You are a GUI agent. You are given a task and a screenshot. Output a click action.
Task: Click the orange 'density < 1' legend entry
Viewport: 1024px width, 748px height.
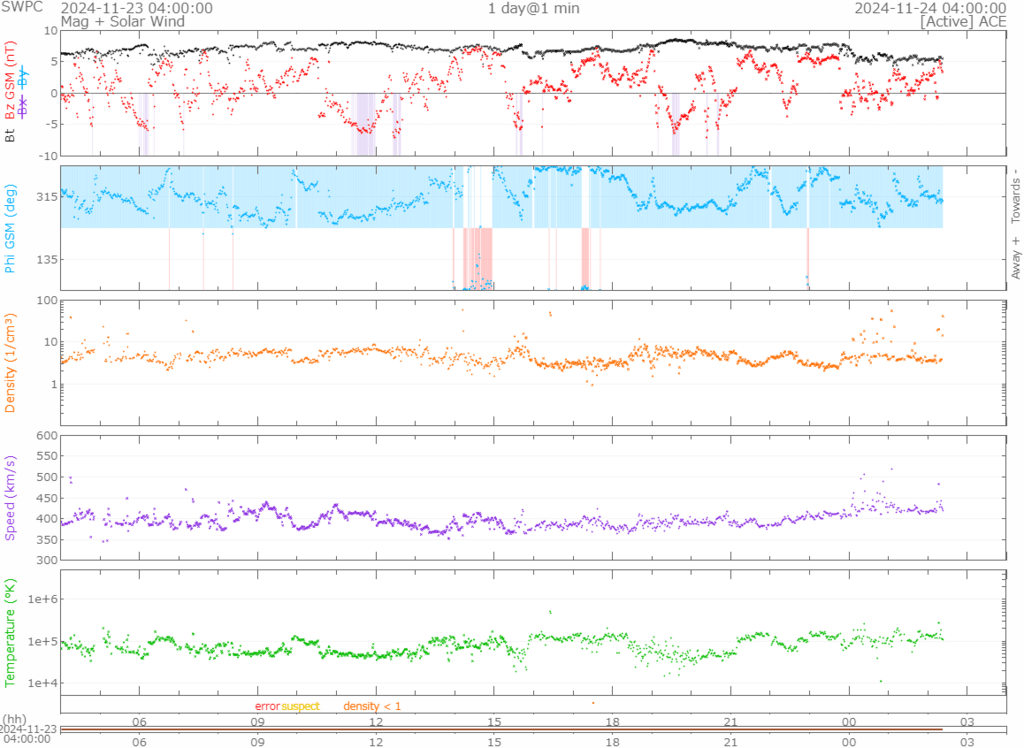372,706
